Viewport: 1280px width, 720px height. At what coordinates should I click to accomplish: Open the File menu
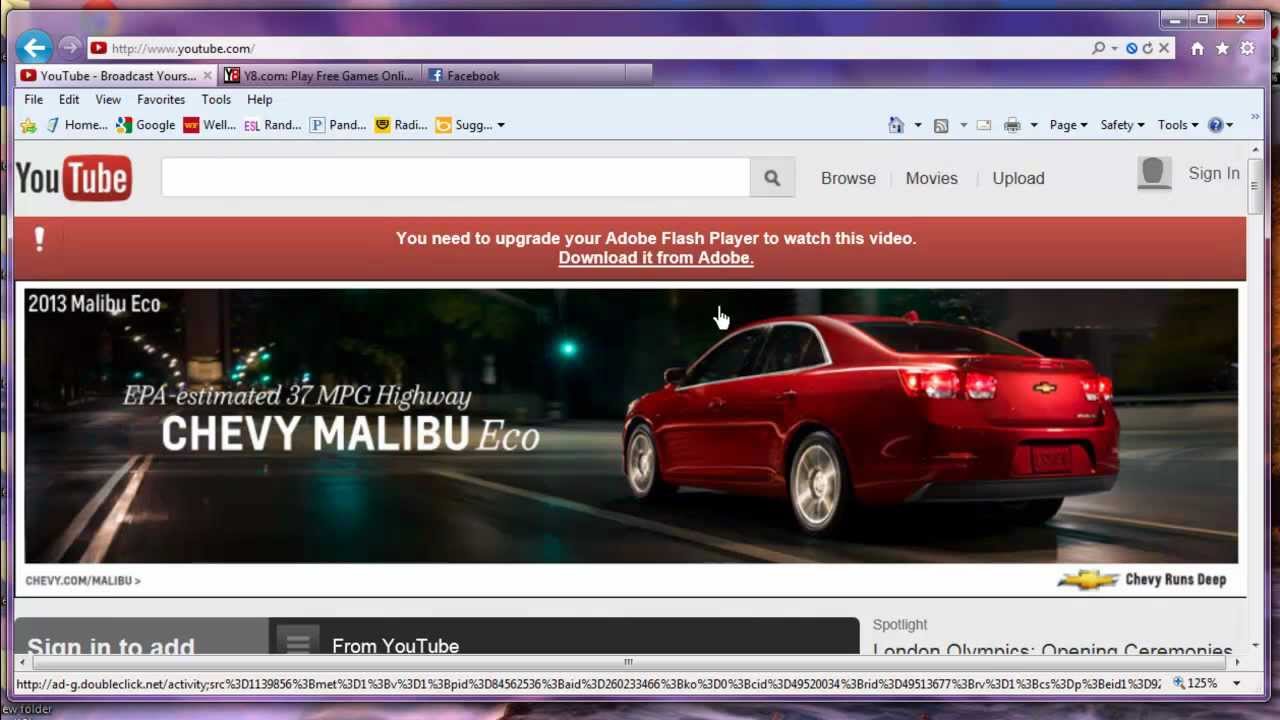[x=34, y=99]
